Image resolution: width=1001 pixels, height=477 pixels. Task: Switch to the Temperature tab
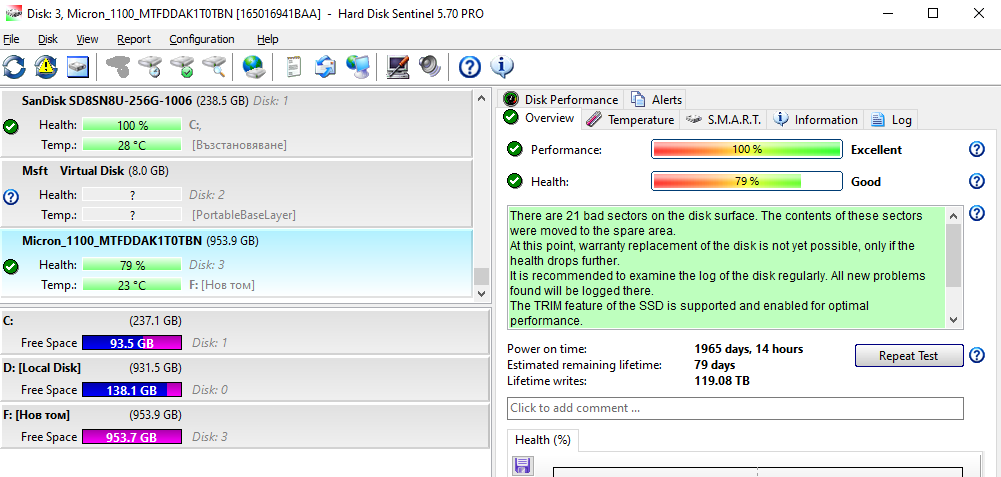[631, 120]
